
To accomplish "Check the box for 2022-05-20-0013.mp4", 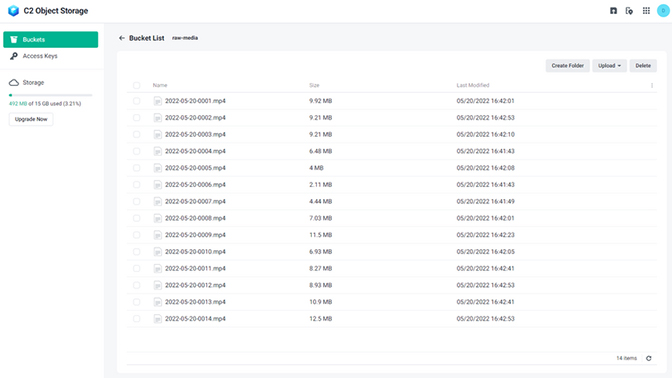I will coord(136,302).
